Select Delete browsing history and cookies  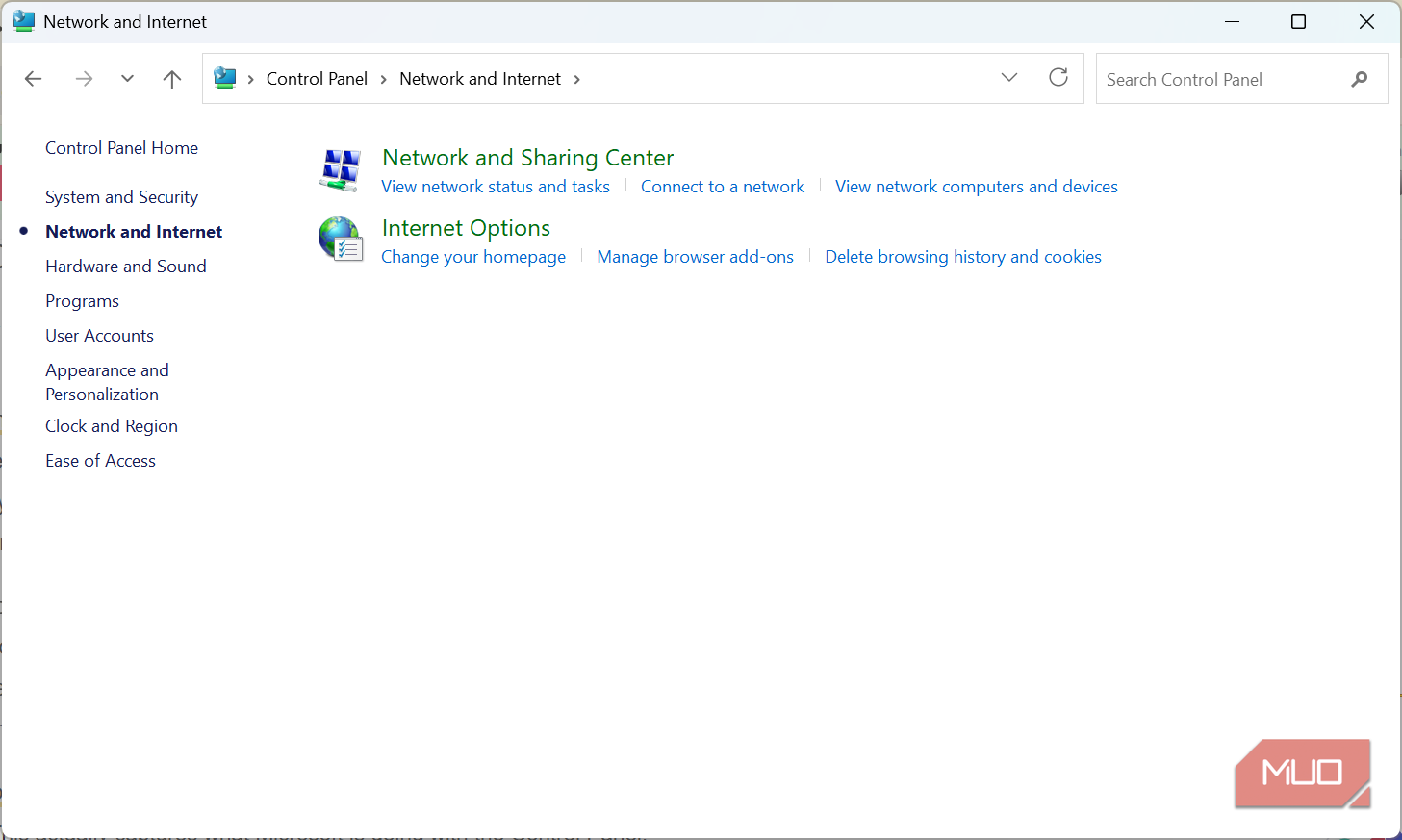(x=963, y=257)
